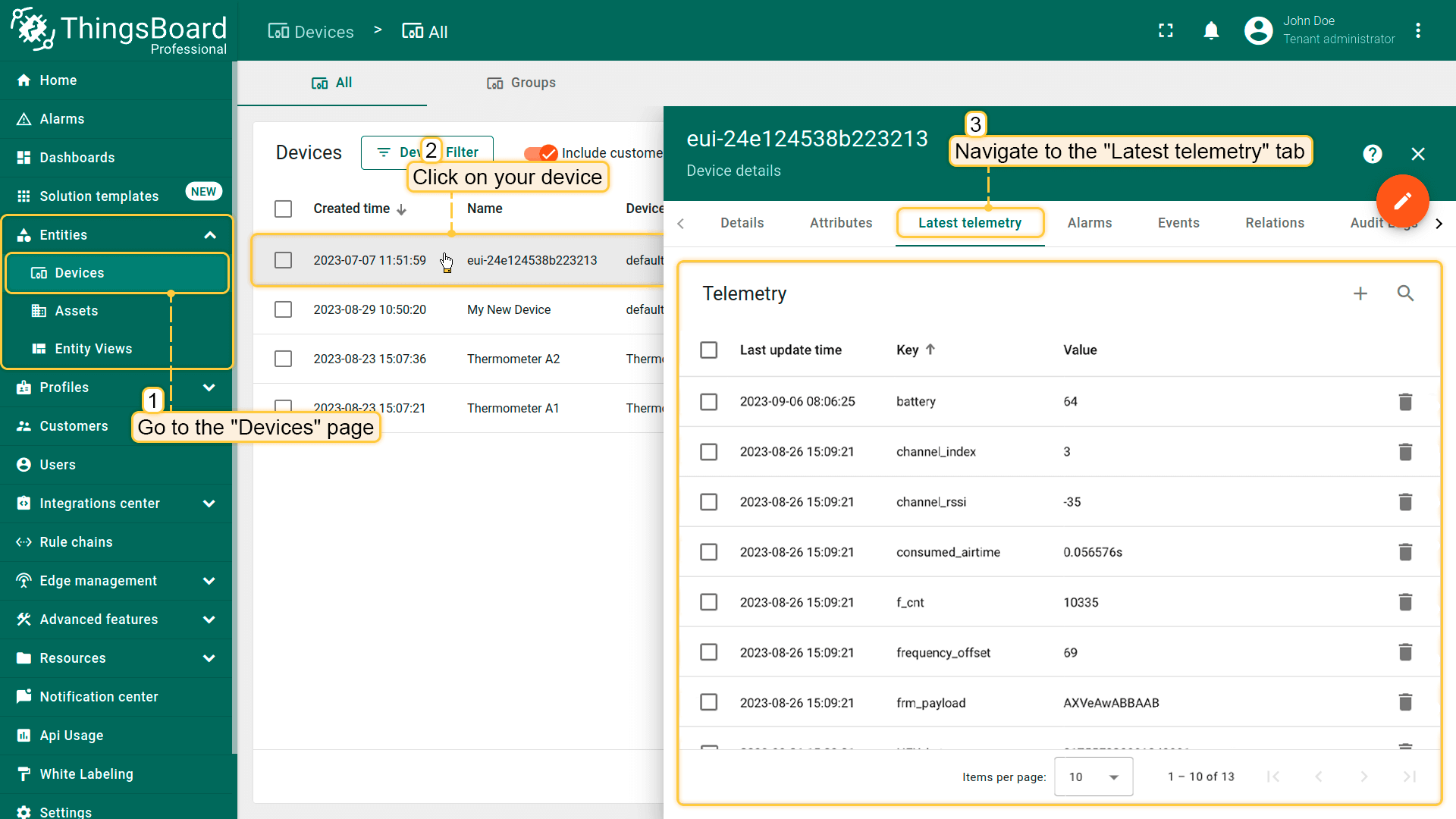Click the telemetry search magnifier icon
Screen dimensions: 1456x819
(x=1406, y=293)
